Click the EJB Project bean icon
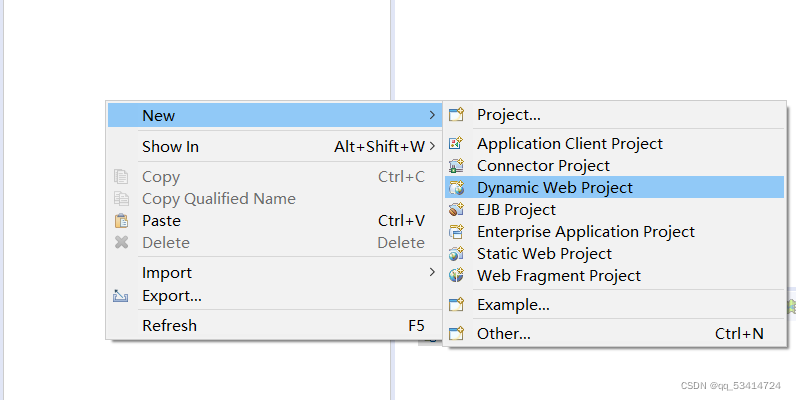 456,210
